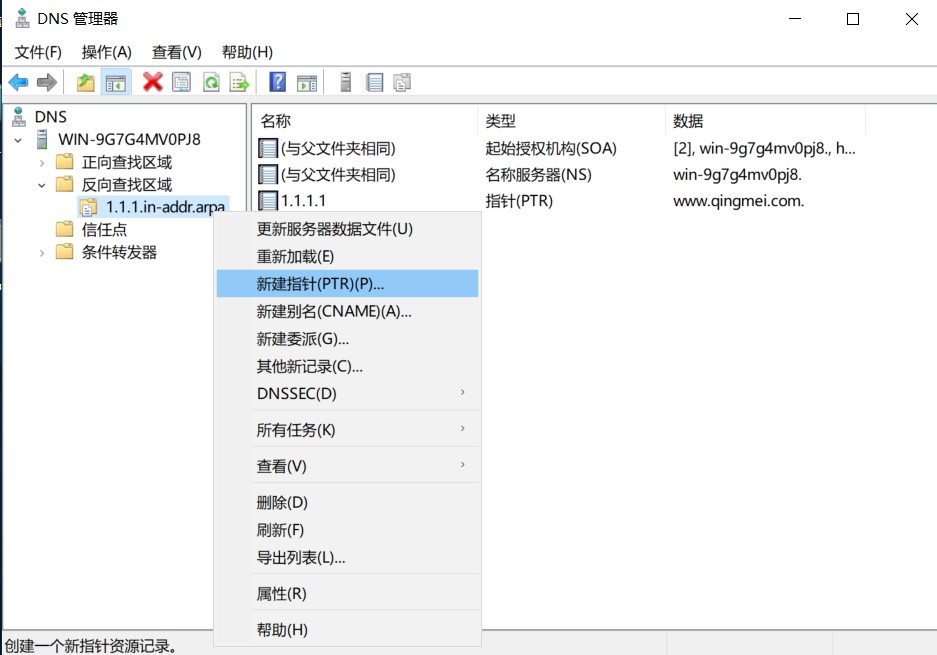Choose 新建别名(CNAME)(A)... option
This screenshot has height=655, width=937.
click(348, 311)
